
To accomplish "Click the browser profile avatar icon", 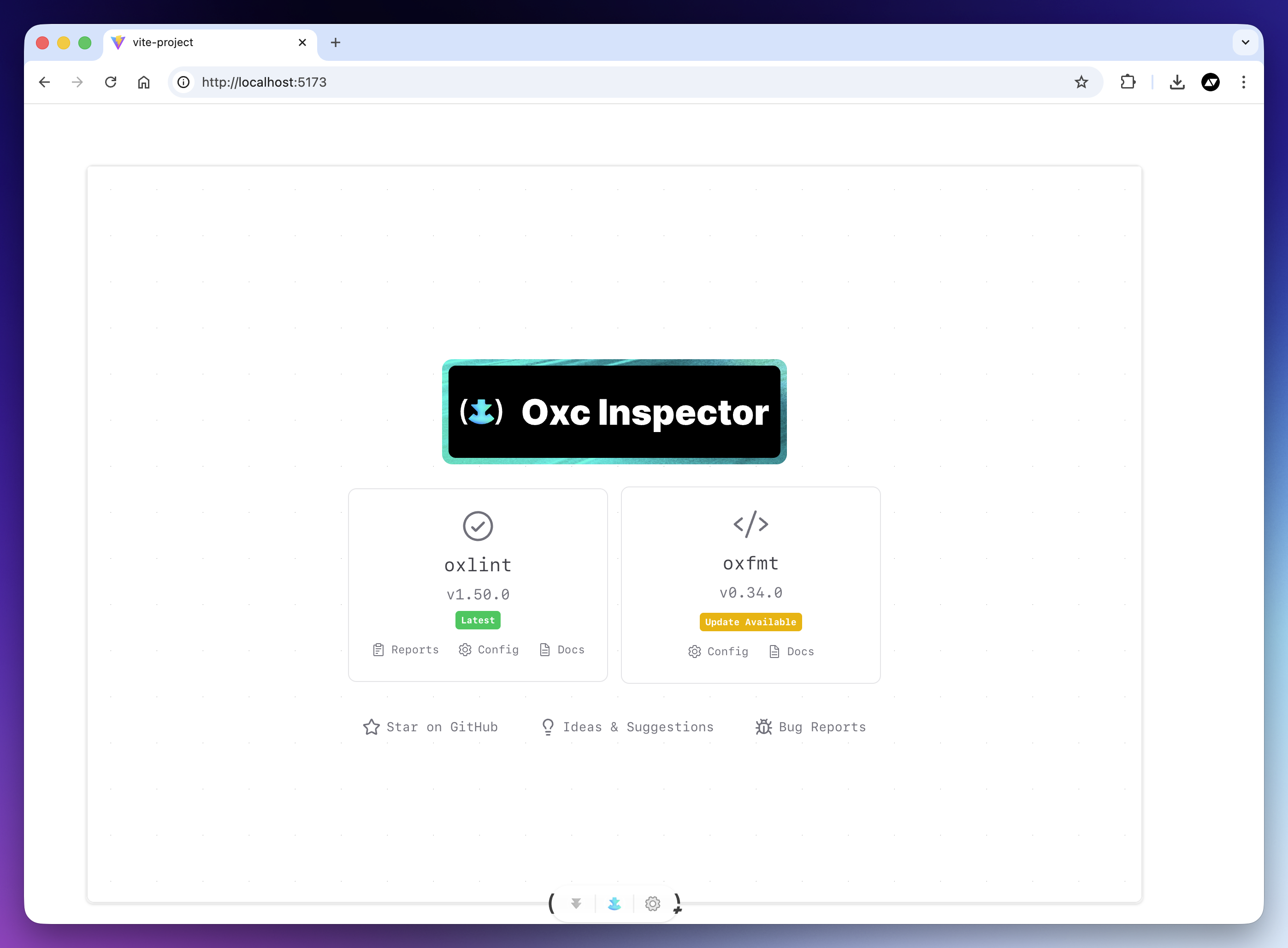I will [x=1210, y=82].
